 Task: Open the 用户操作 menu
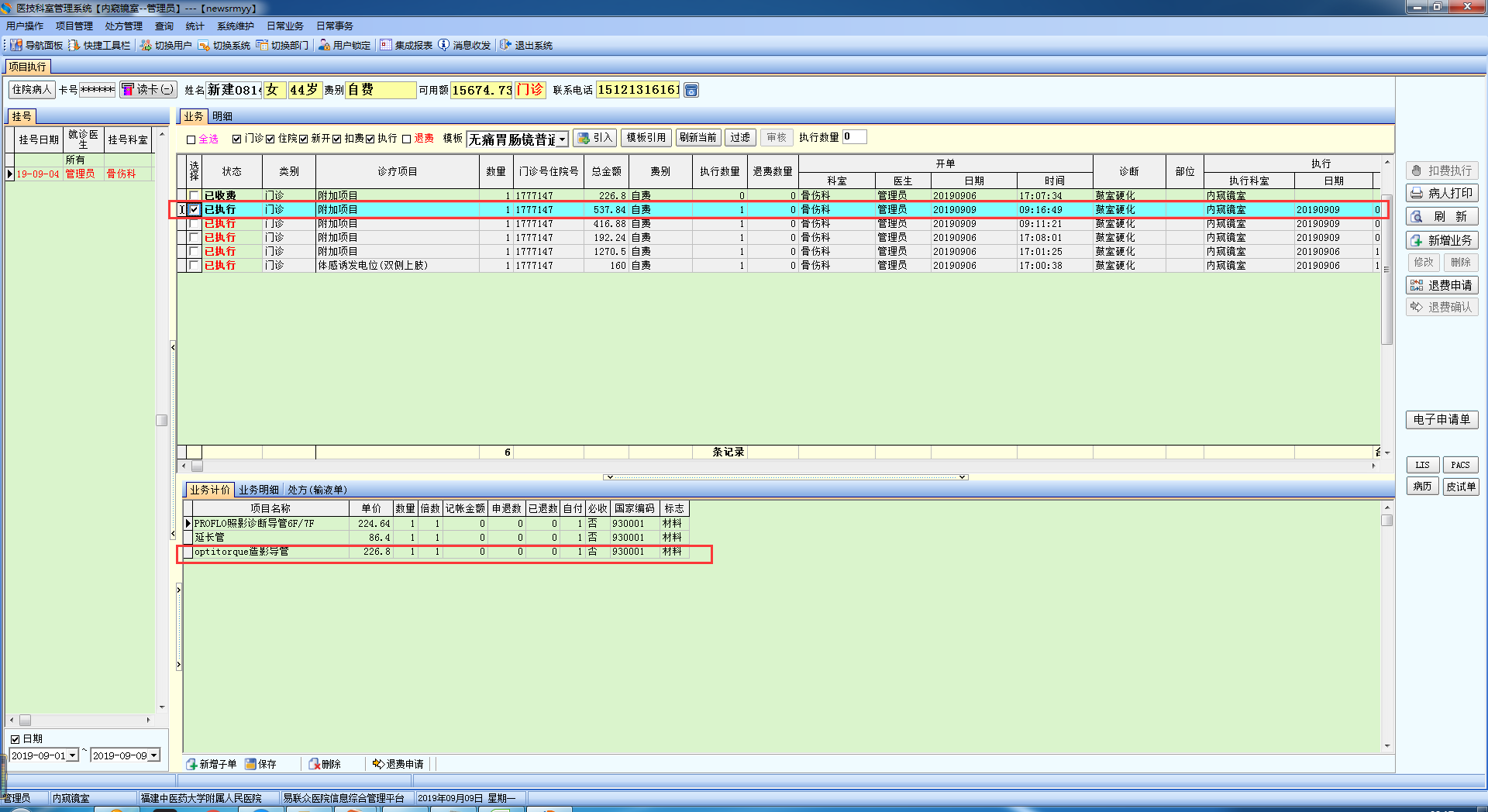25,26
